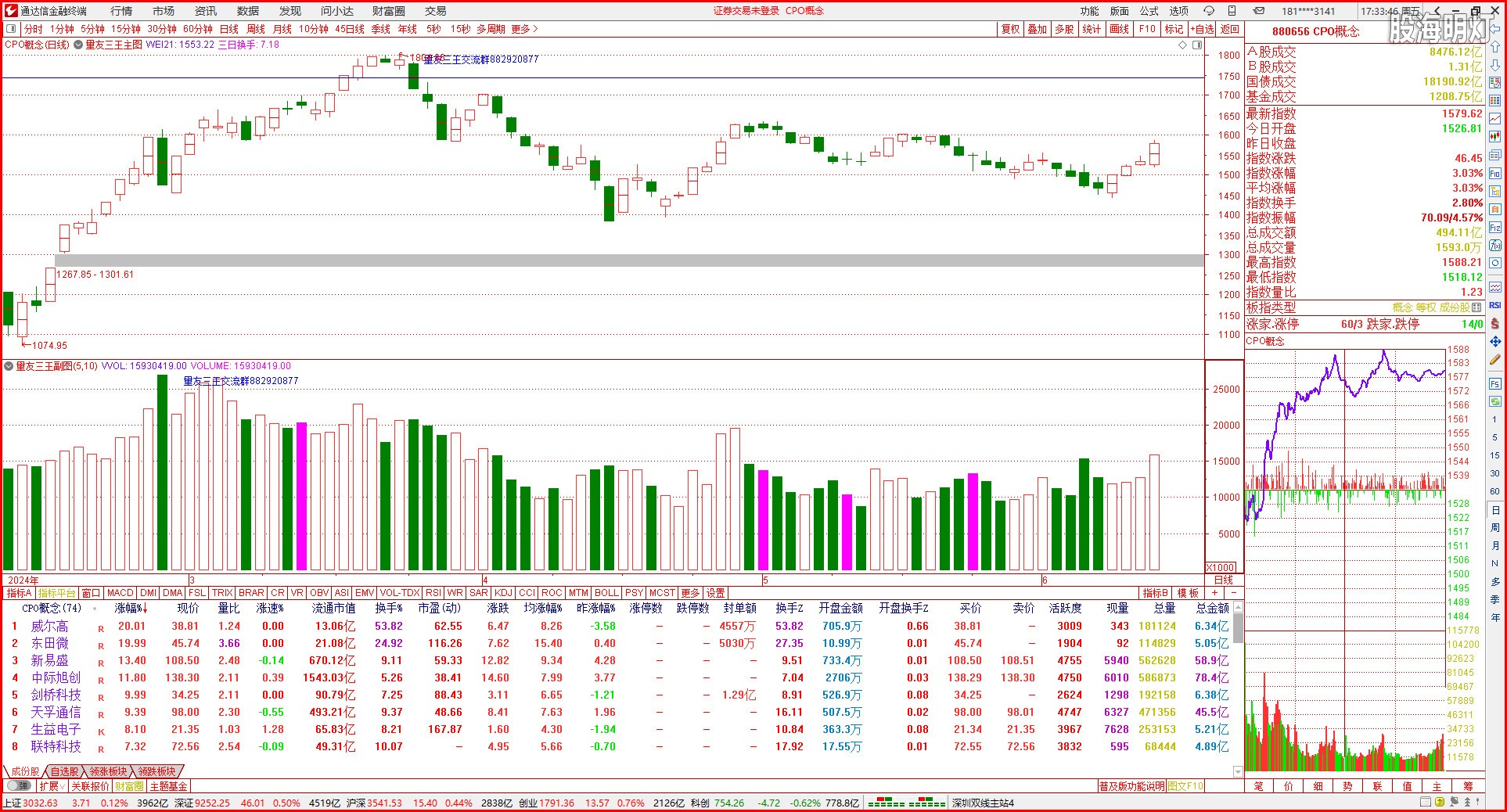The height and width of the screenshot is (812, 1507).
Task: Open the 日线 selector below volume axis
Action: click(1223, 580)
